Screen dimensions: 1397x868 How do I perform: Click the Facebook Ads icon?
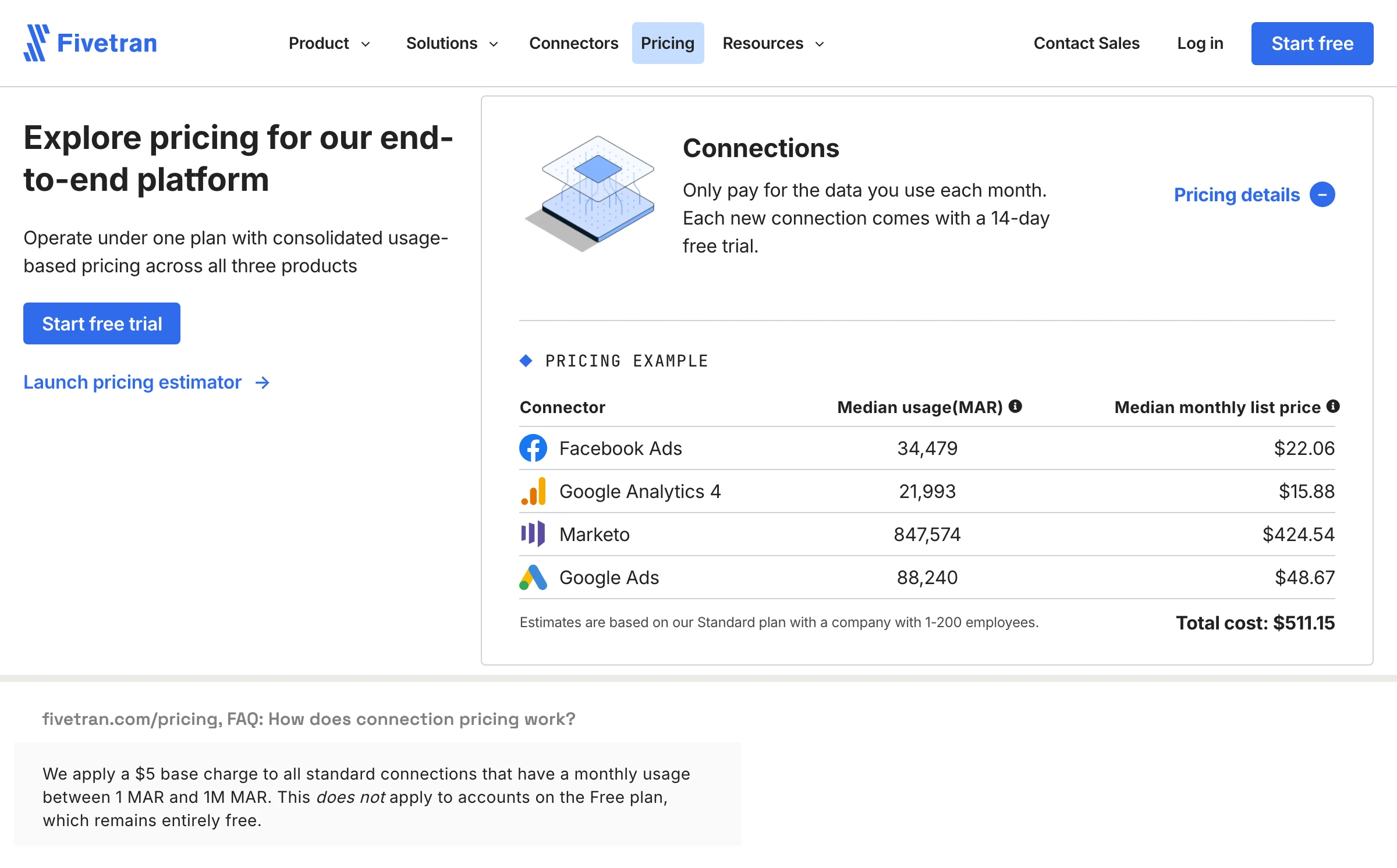coord(533,448)
